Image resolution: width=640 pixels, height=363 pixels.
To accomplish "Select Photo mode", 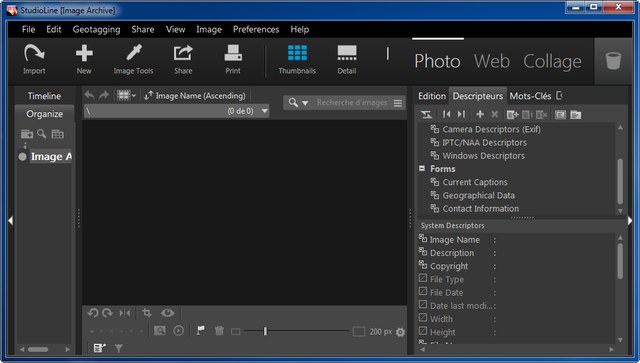I will 437,61.
